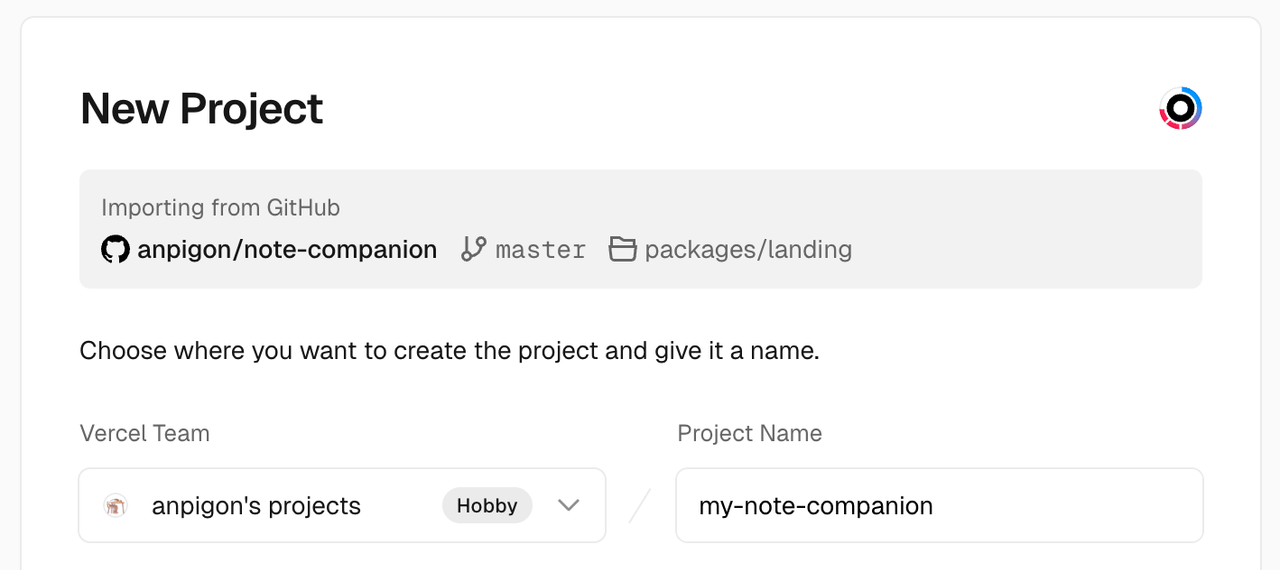
Task: Click the Vercel Team field label
Action: [x=145, y=433]
